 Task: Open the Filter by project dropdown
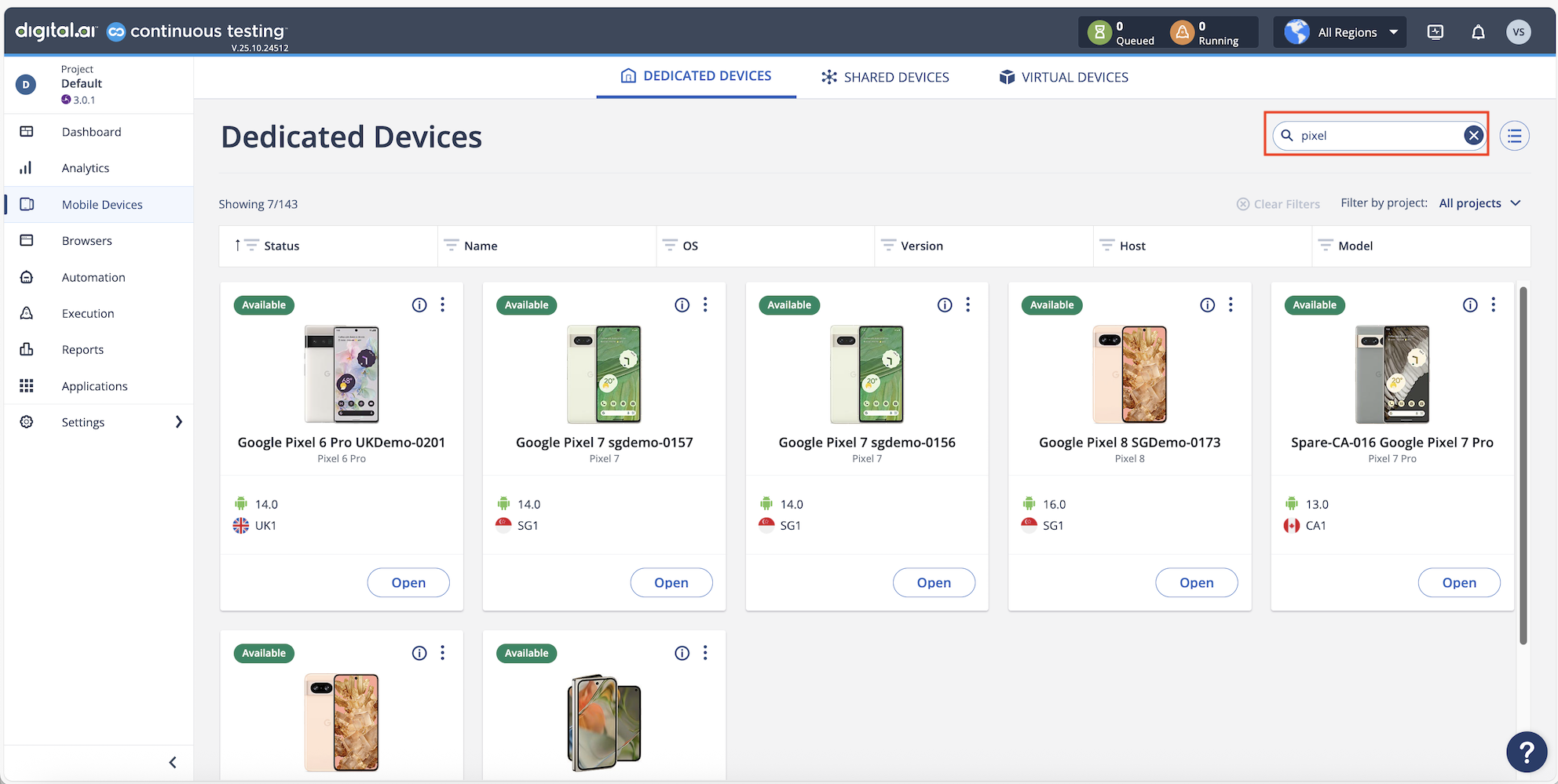[1479, 203]
